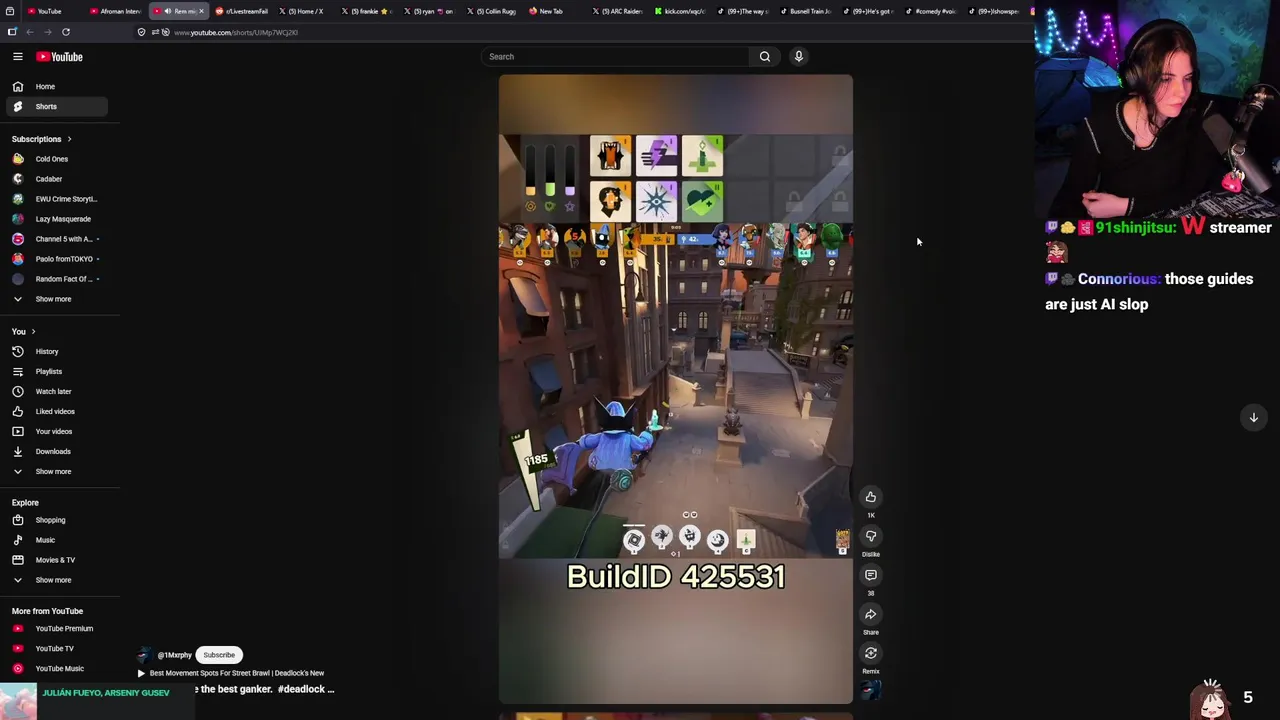The image size is (1280, 720).
Task: Open the Random Fact Of subscription
Action: (57, 279)
